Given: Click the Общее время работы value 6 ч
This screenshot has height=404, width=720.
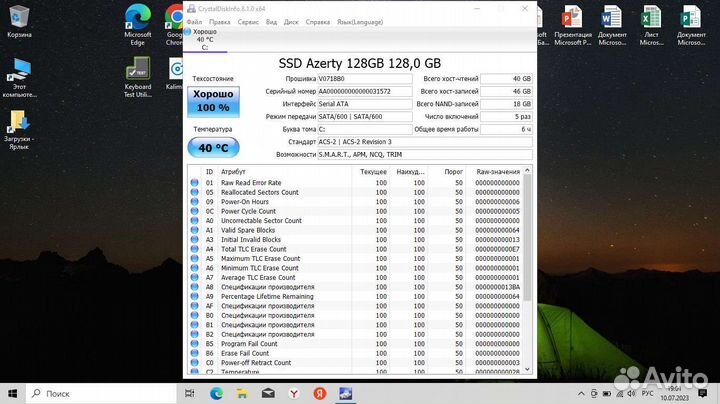Looking at the screenshot, I should [506, 129].
